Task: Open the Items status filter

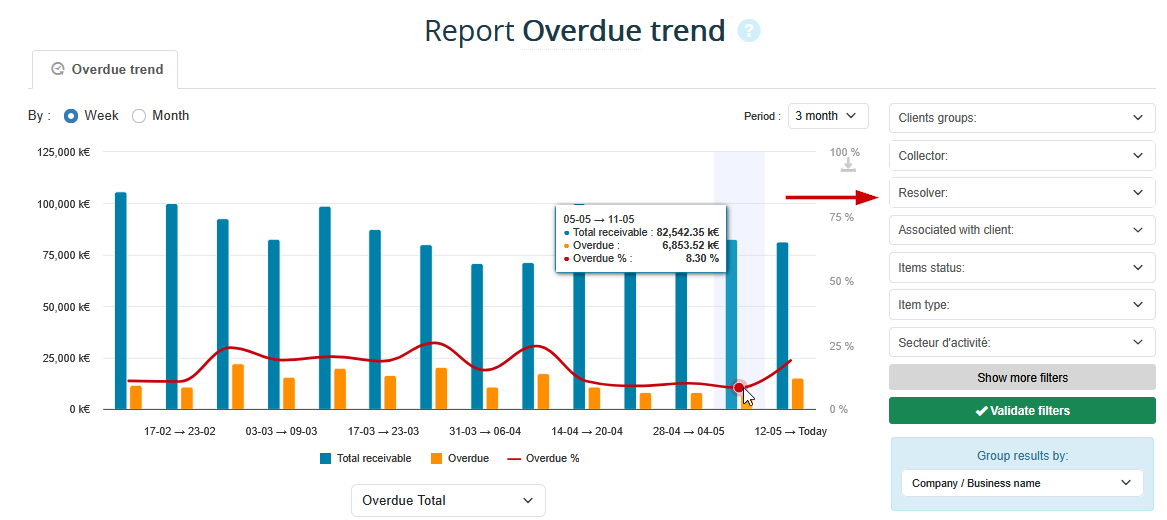Action: [1021, 268]
